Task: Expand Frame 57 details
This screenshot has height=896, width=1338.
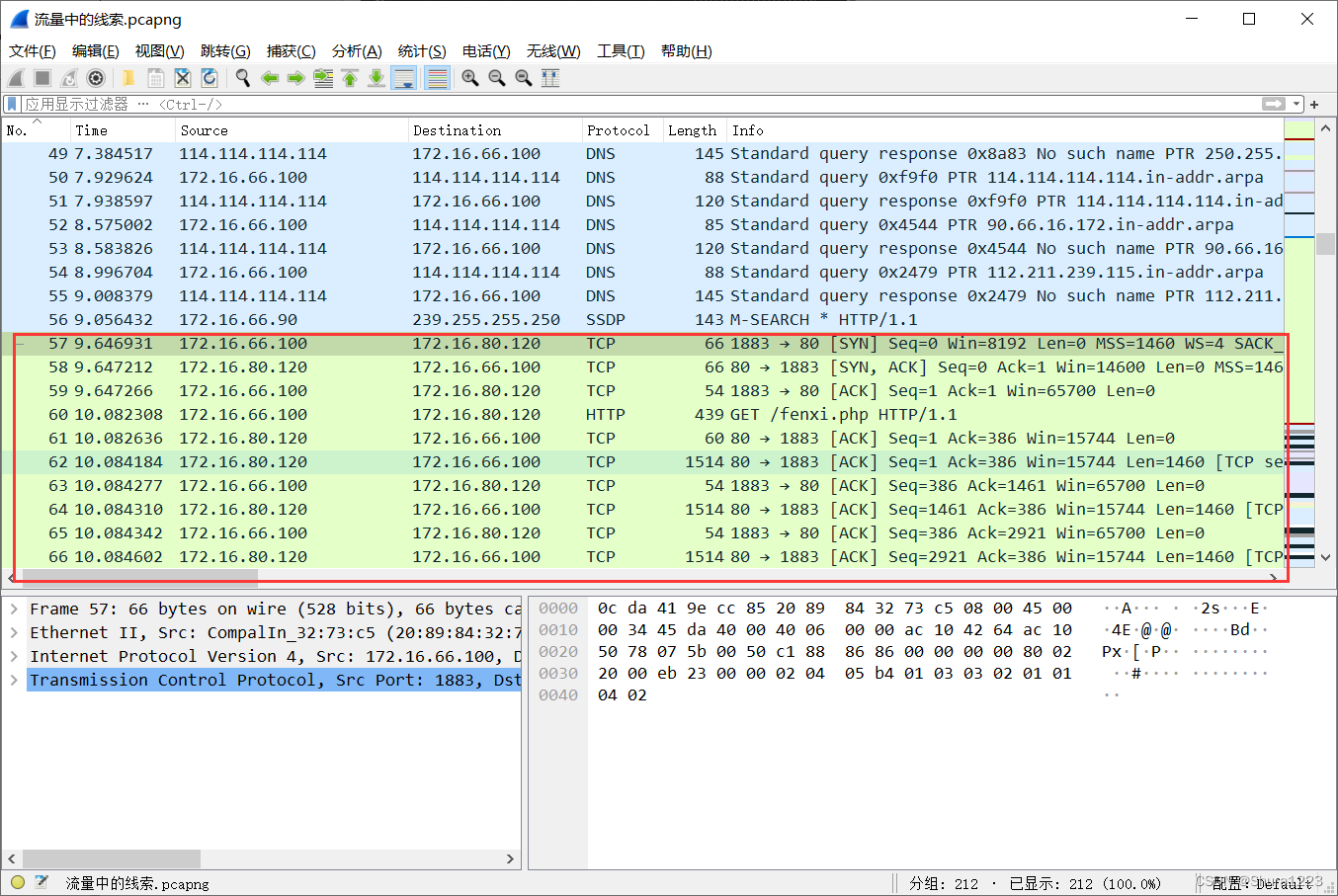Action: pos(14,609)
